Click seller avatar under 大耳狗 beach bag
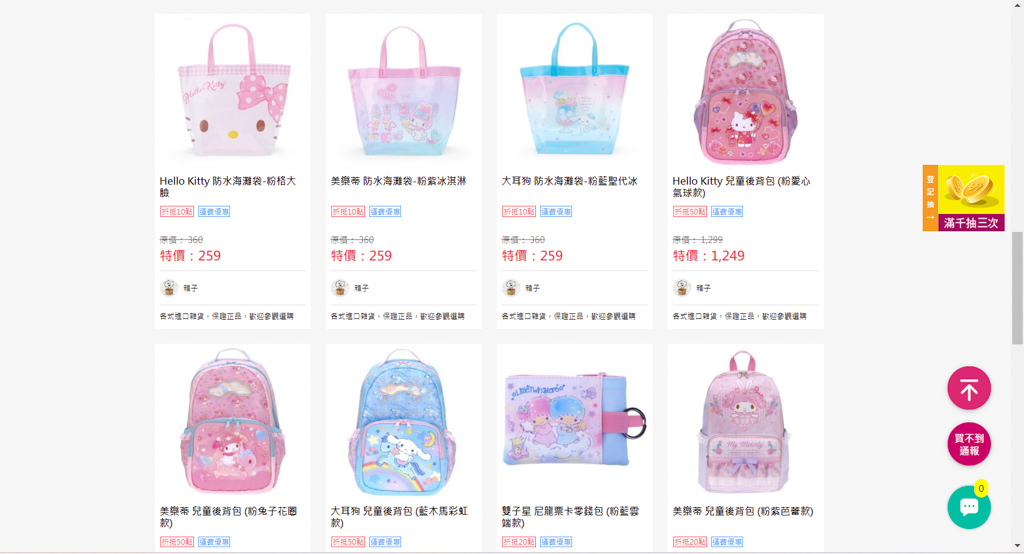Image resolution: width=1024 pixels, height=554 pixels. pyautogui.click(x=511, y=287)
